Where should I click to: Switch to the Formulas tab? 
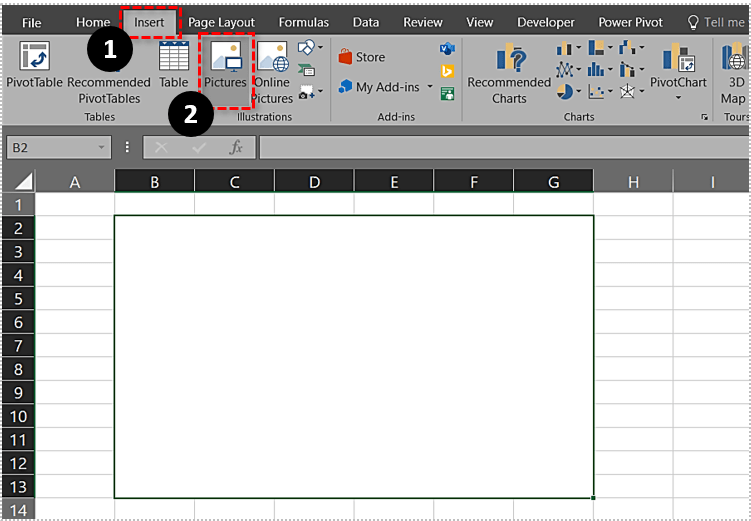[x=303, y=22]
